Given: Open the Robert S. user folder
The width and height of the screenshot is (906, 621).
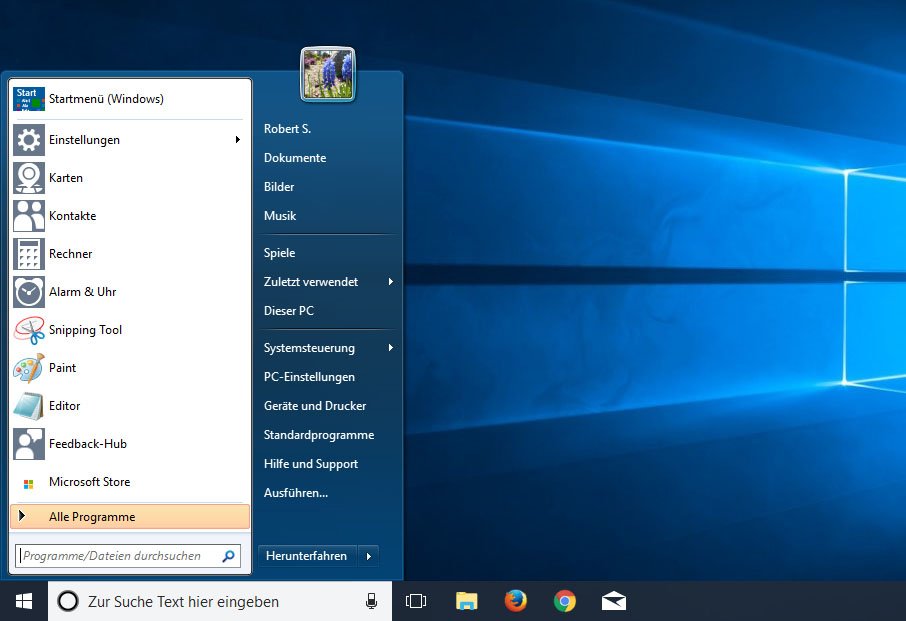Looking at the screenshot, I should (x=287, y=129).
